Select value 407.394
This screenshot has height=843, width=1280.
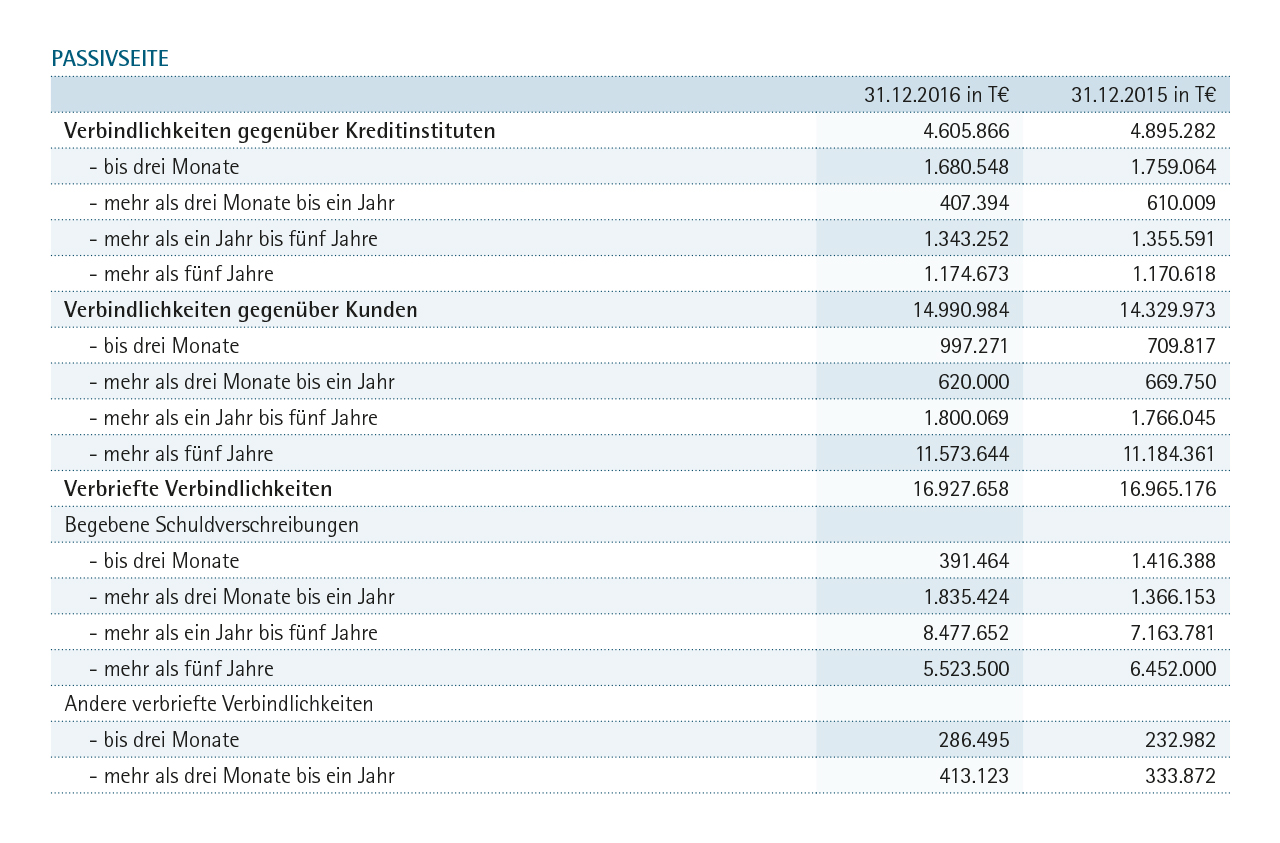point(975,203)
